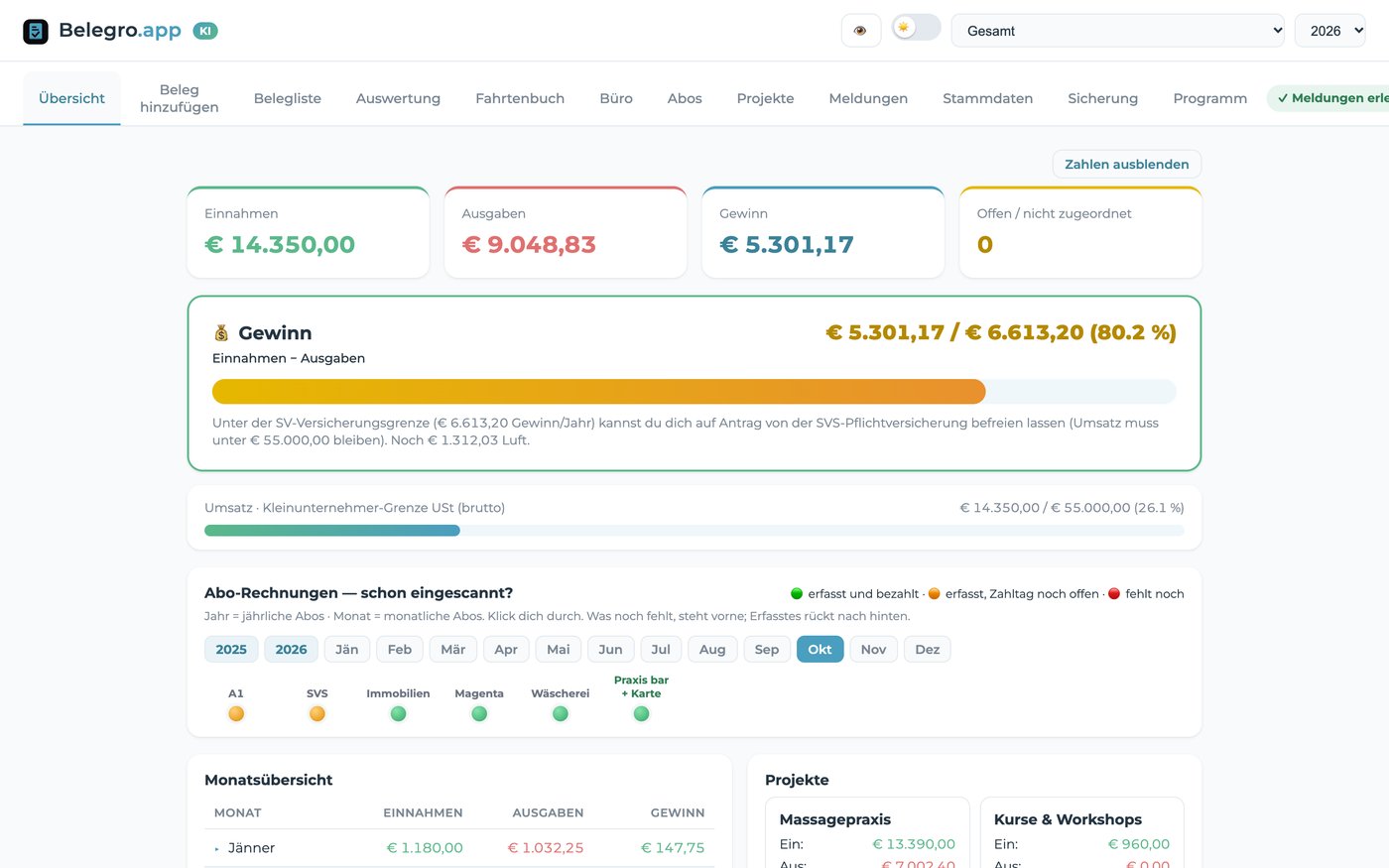Click the Praxis bar + Karte status dot

pos(641,713)
